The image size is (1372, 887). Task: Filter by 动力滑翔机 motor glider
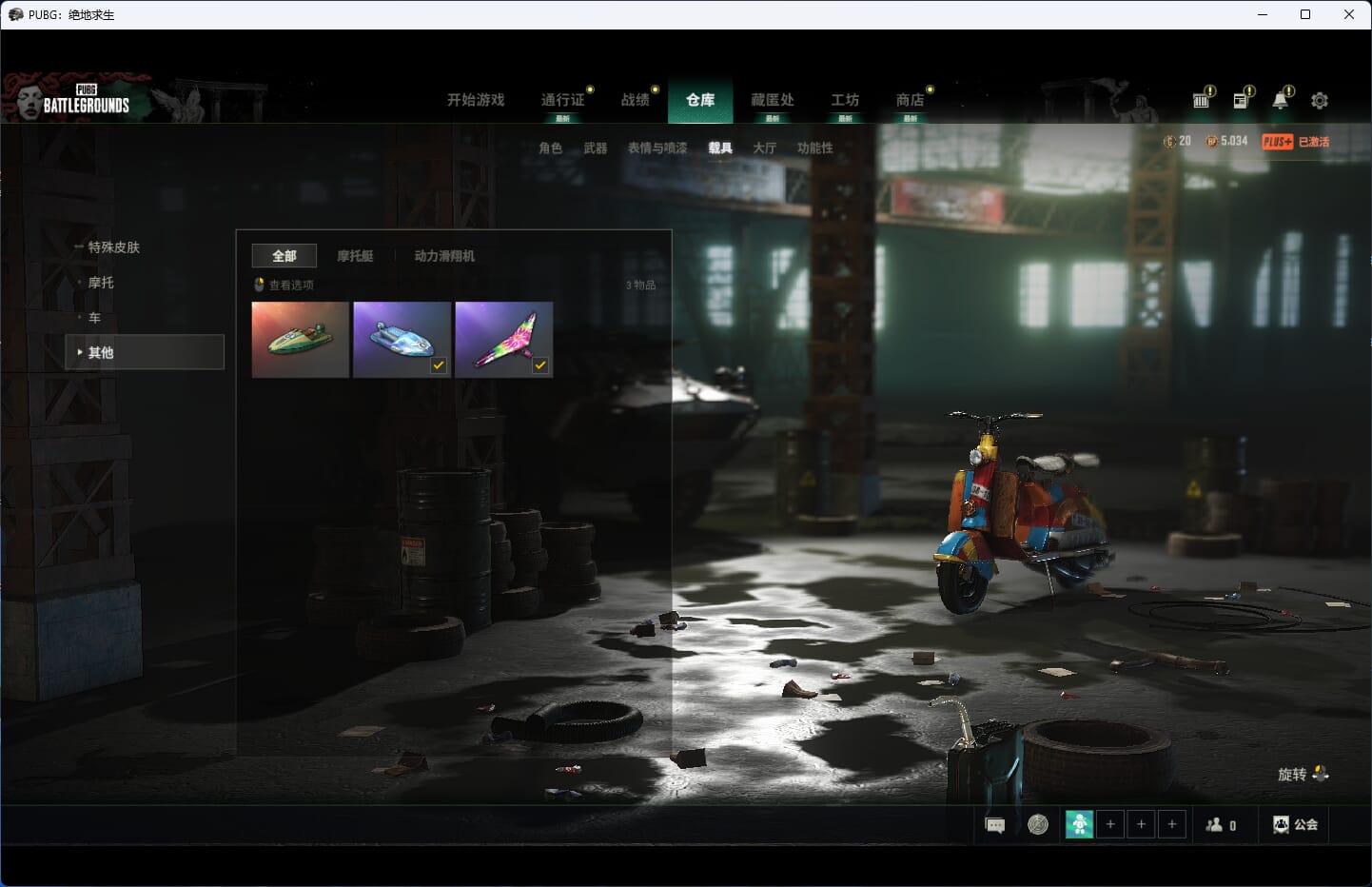point(444,256)
